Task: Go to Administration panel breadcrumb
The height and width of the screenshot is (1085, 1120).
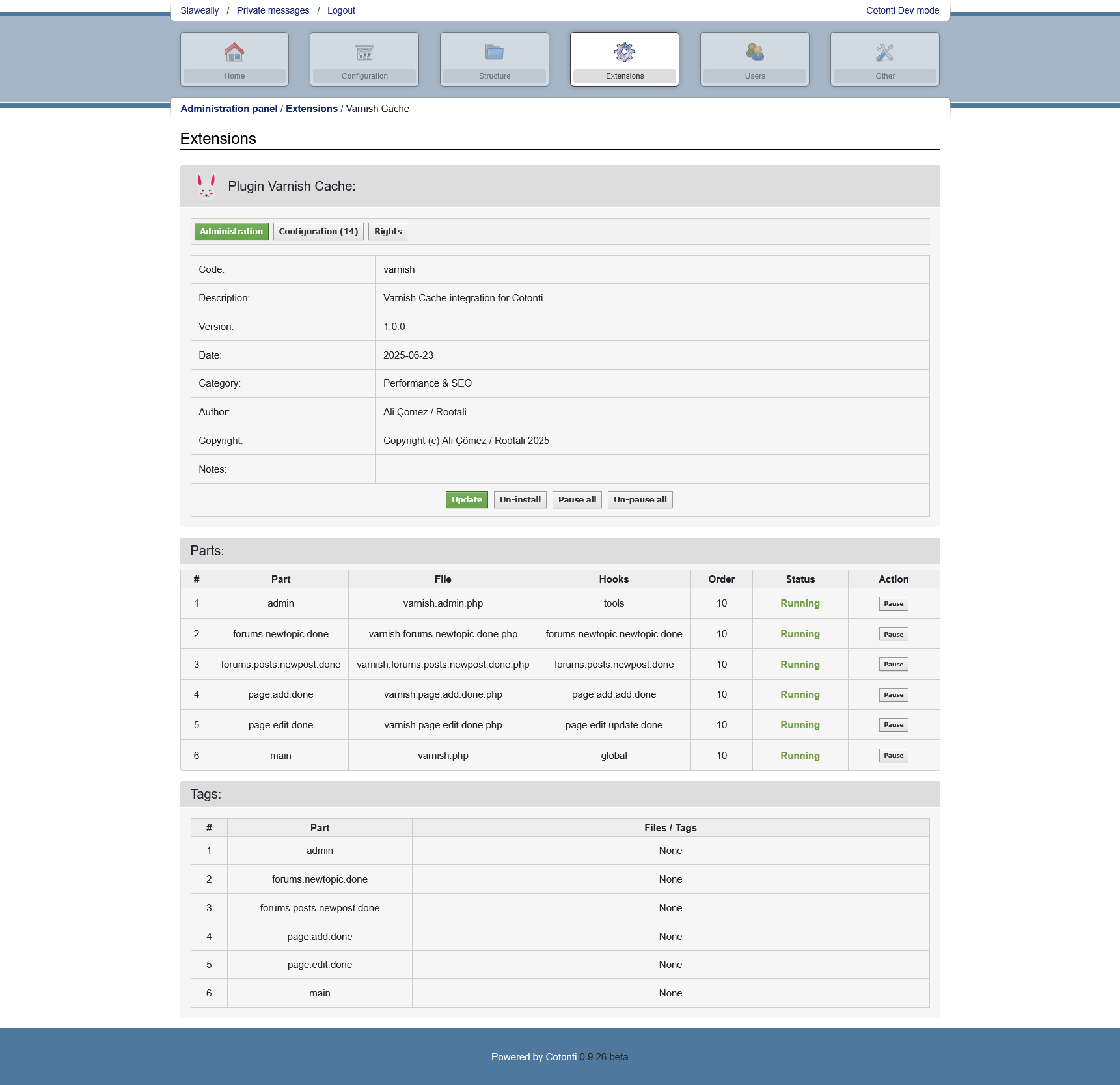Action: click(229, 109)
